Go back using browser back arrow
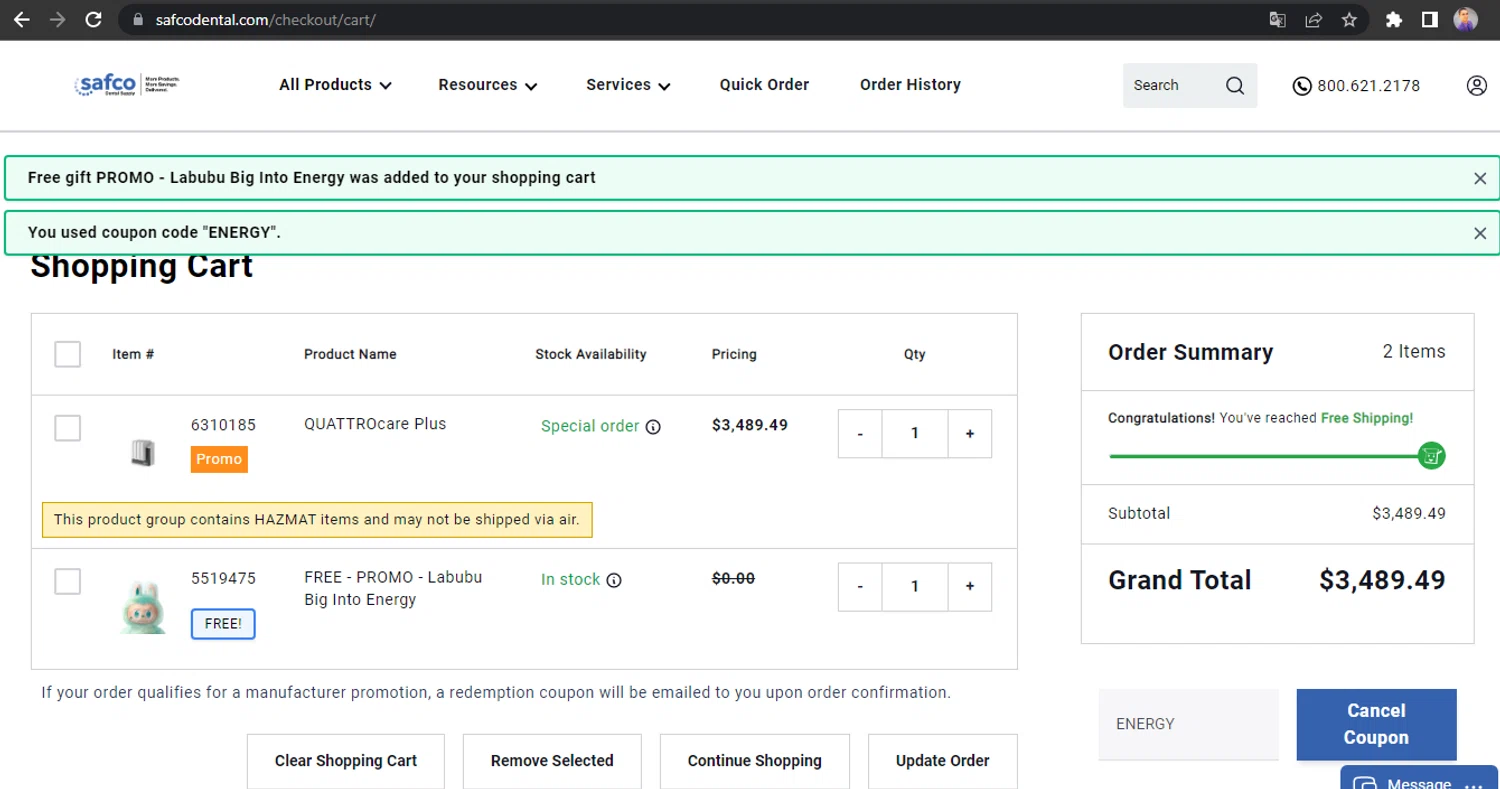1500x789 pixels. point(21,19)
